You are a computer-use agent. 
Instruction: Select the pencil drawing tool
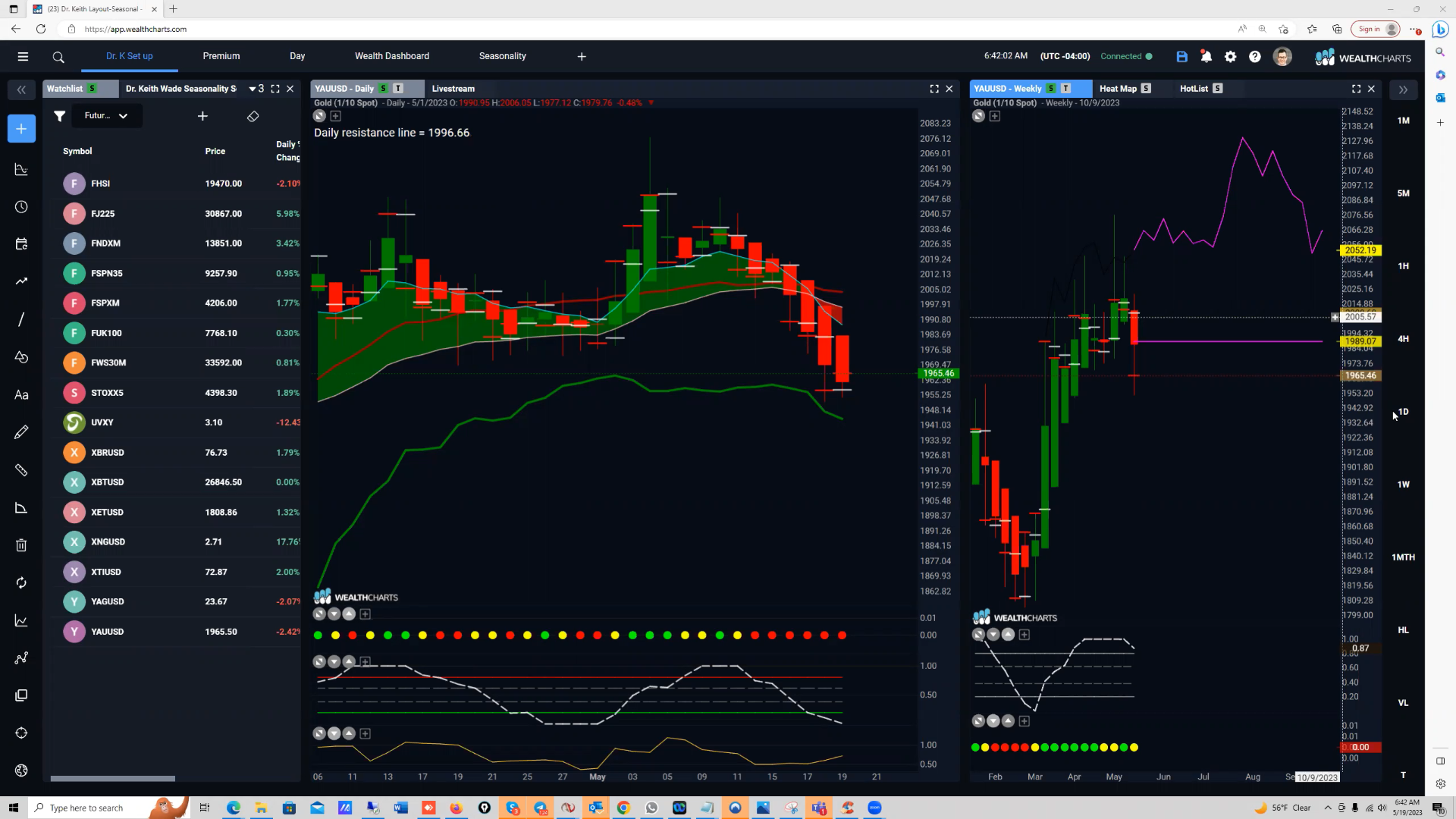pos(21,432)
